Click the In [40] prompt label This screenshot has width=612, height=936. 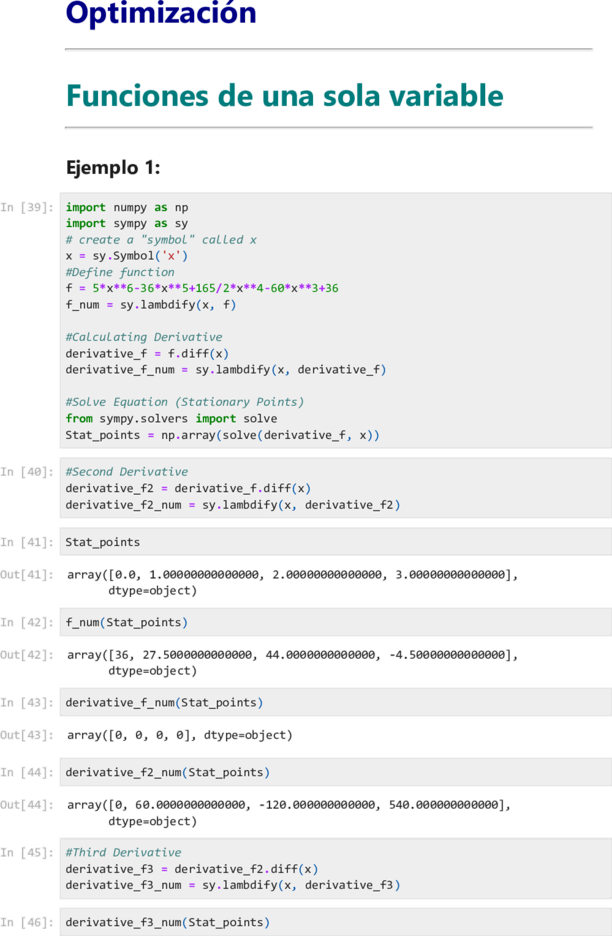point(27,472)
